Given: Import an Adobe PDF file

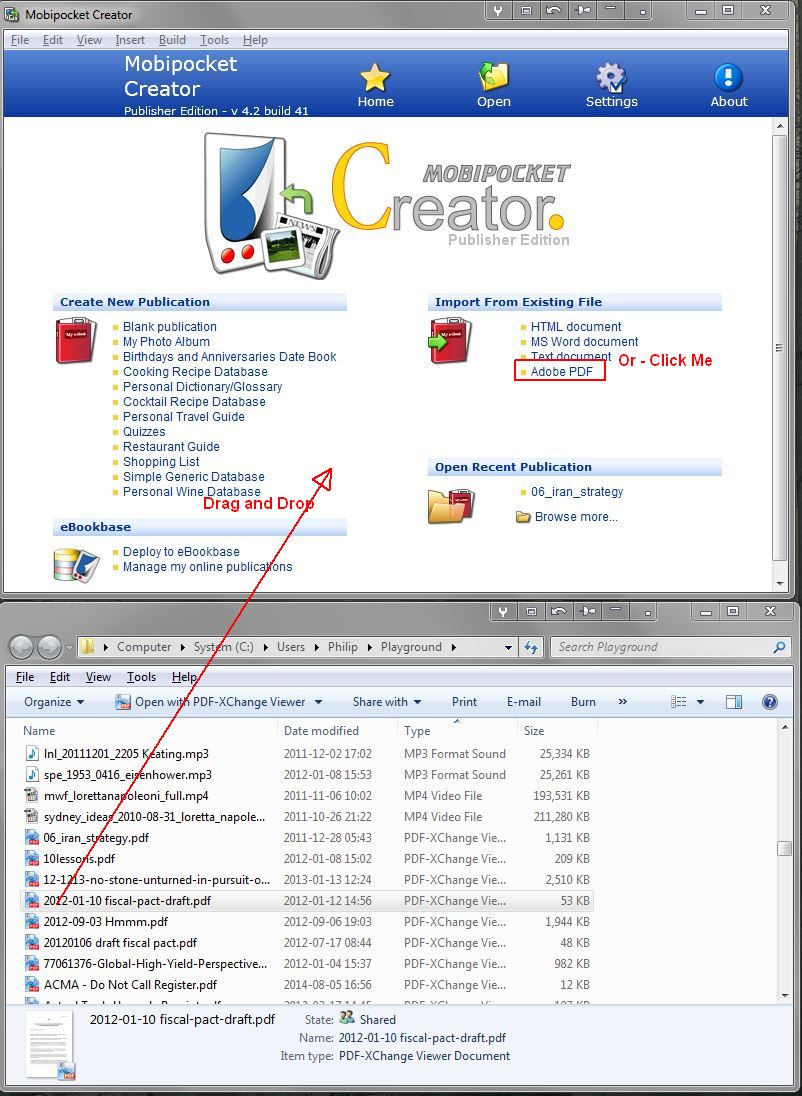Looking at the screenshot, I should [x=561, y=372].
